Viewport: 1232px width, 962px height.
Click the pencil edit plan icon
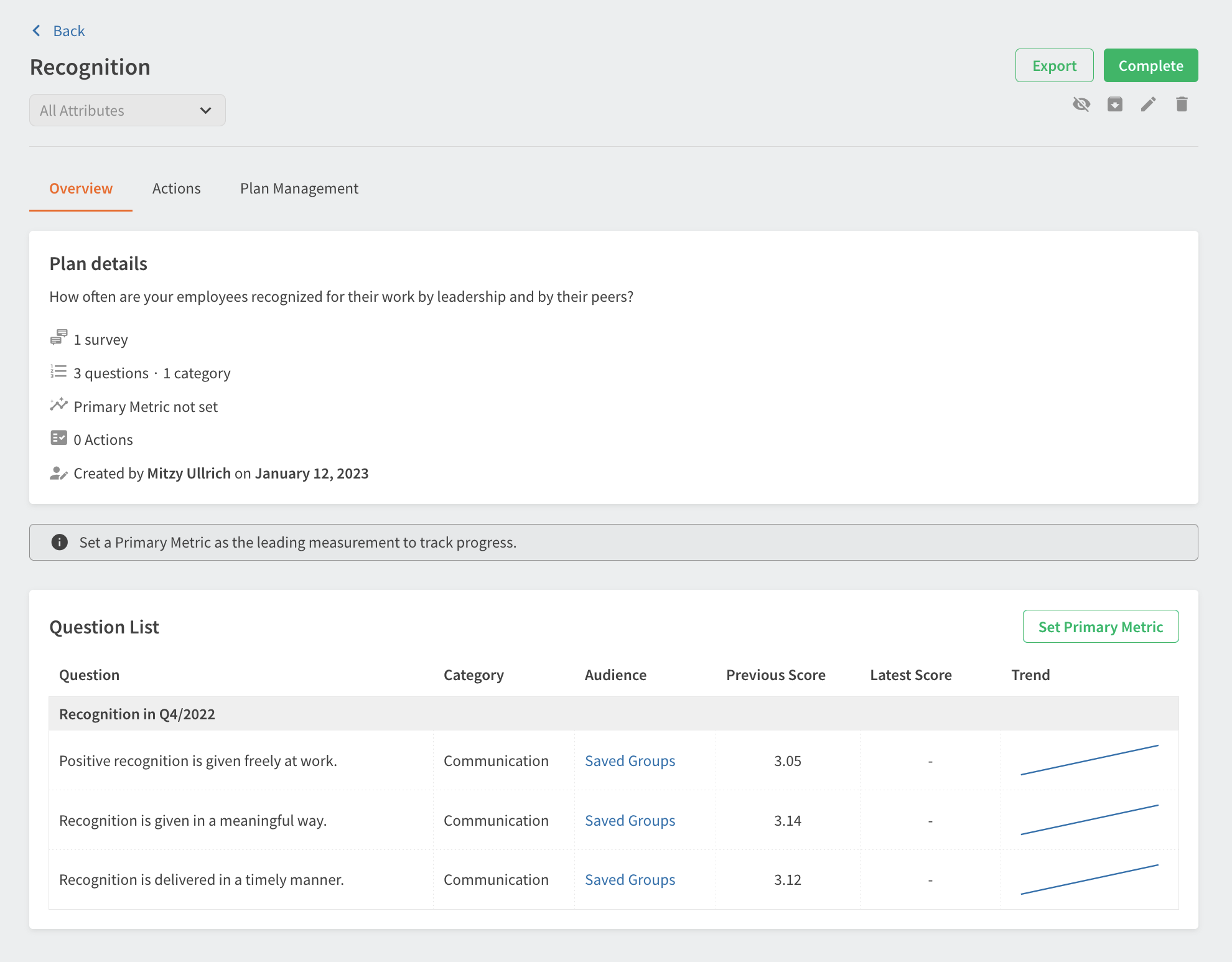[x=1148, y=105]
